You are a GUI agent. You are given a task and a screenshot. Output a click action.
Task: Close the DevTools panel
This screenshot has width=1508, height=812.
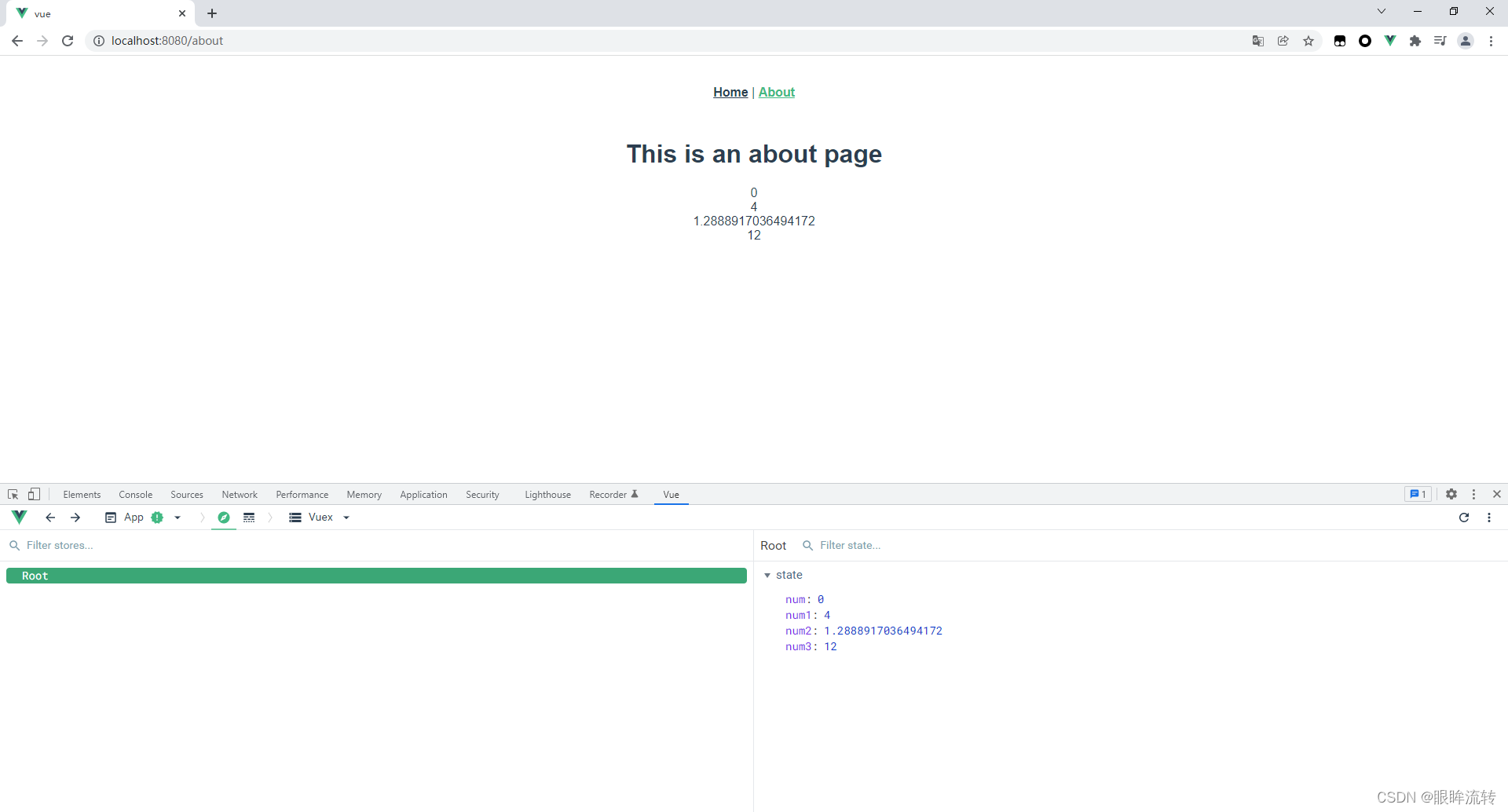pyautogui.click(x=1497, y=494)
